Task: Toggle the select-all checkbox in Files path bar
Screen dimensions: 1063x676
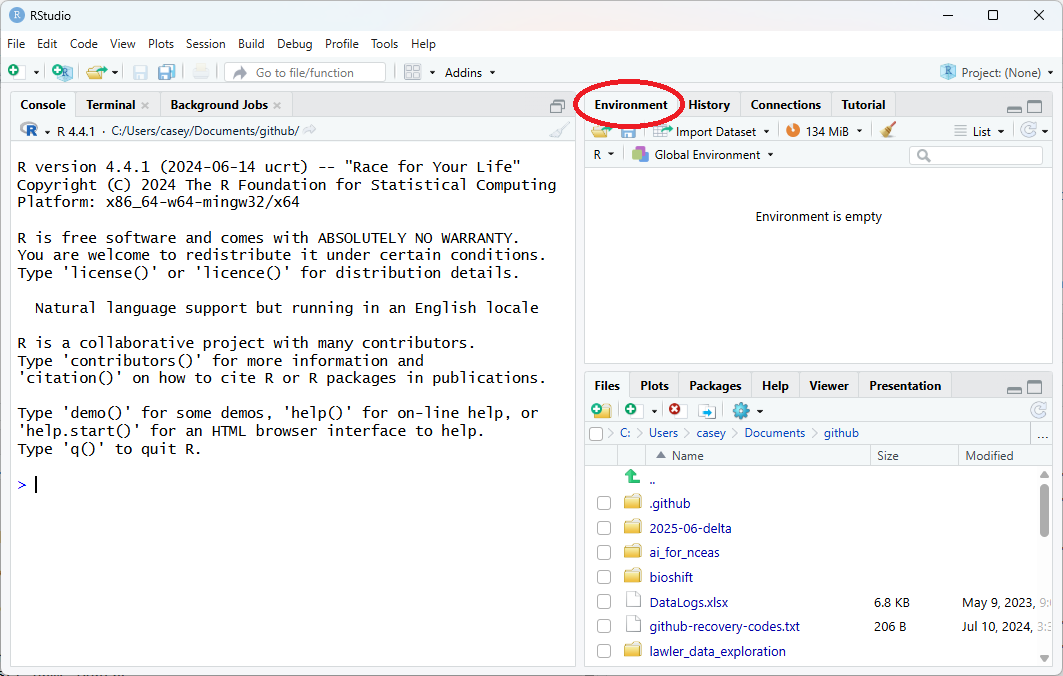Action: click(x=597, y=434)
